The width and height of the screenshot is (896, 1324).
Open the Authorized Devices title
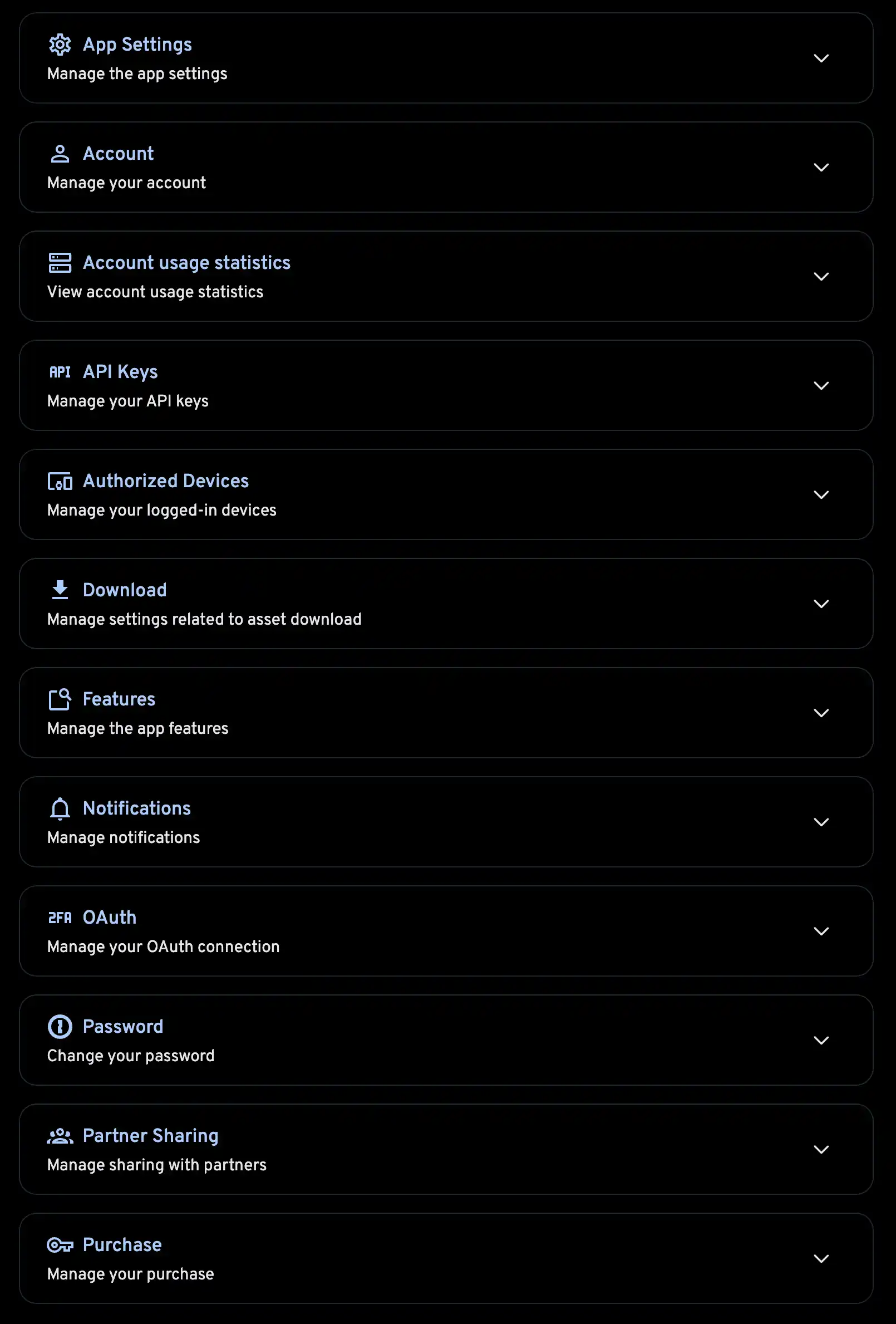pos(166,482)
